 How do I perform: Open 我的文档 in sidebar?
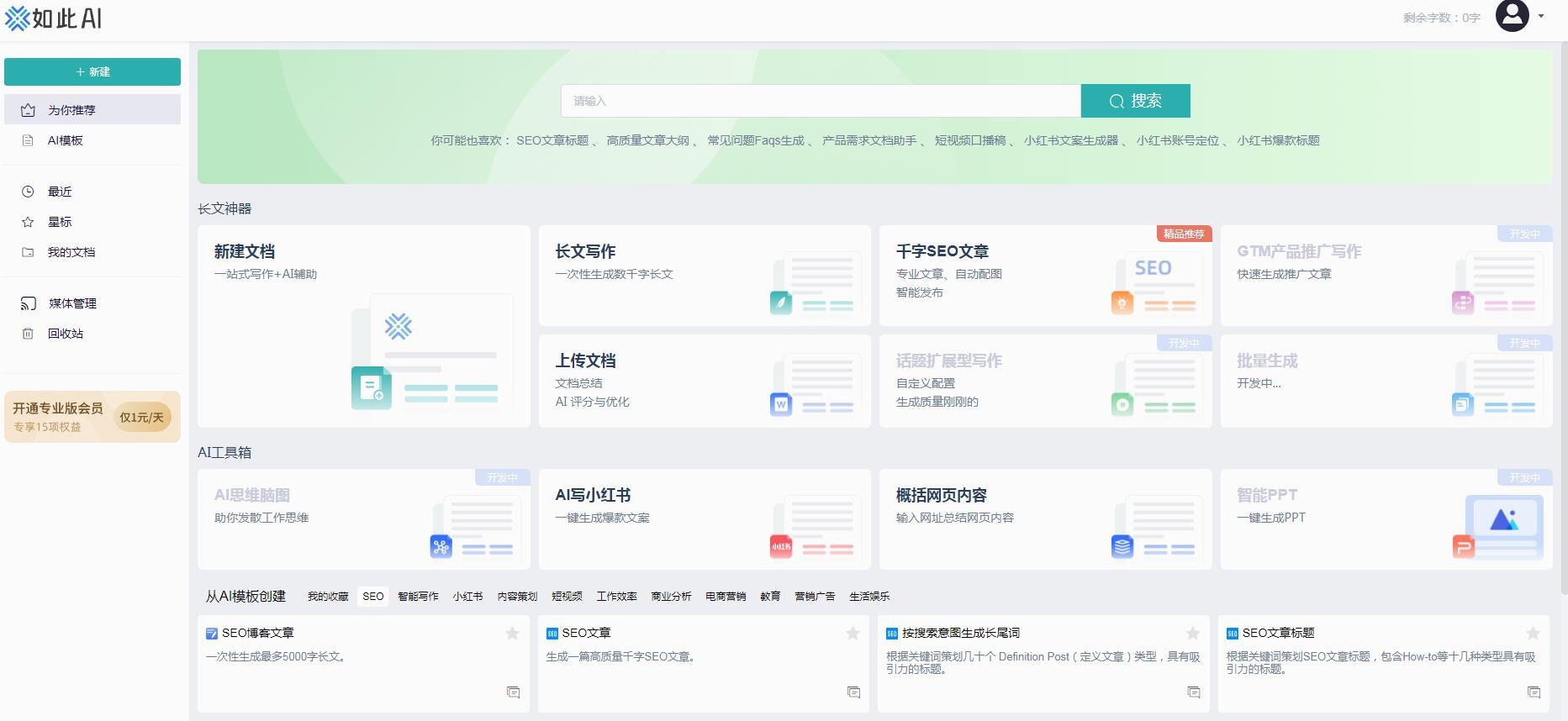(92, 252)
